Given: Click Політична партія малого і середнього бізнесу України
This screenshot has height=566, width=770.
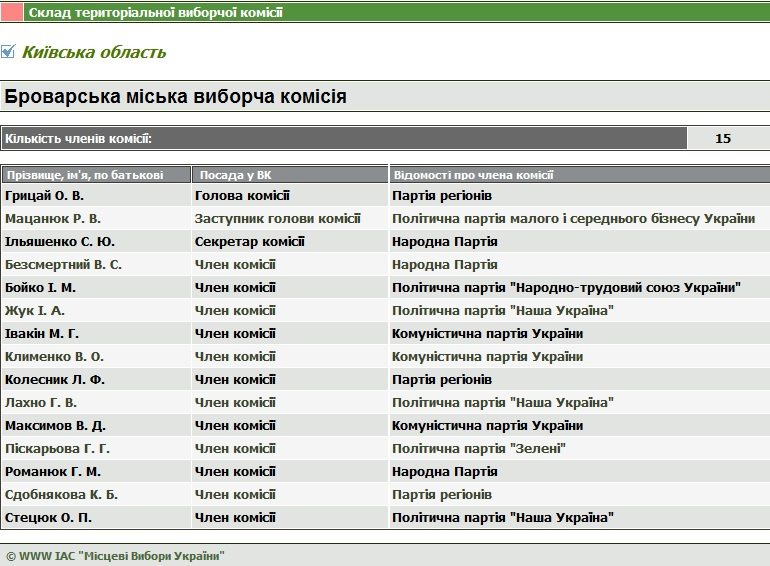Looking at the screenshot, I should tap(574, 219).
